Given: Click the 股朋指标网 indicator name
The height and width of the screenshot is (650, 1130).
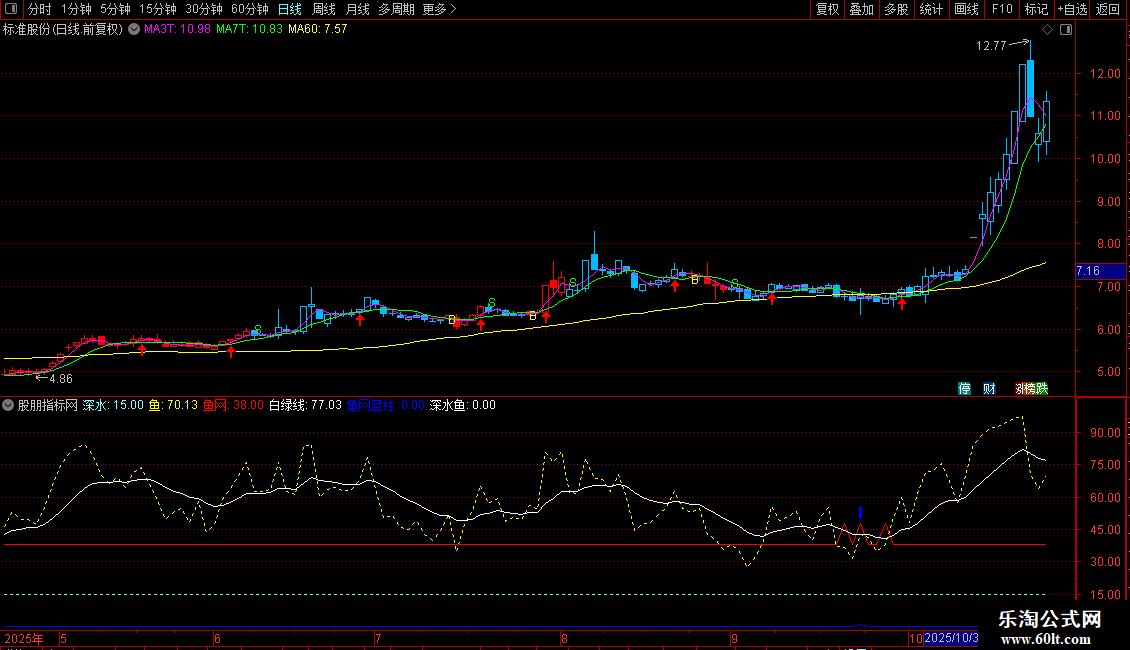Looking at the screenshot, I should pyautogui.click(x=48, y=406).
